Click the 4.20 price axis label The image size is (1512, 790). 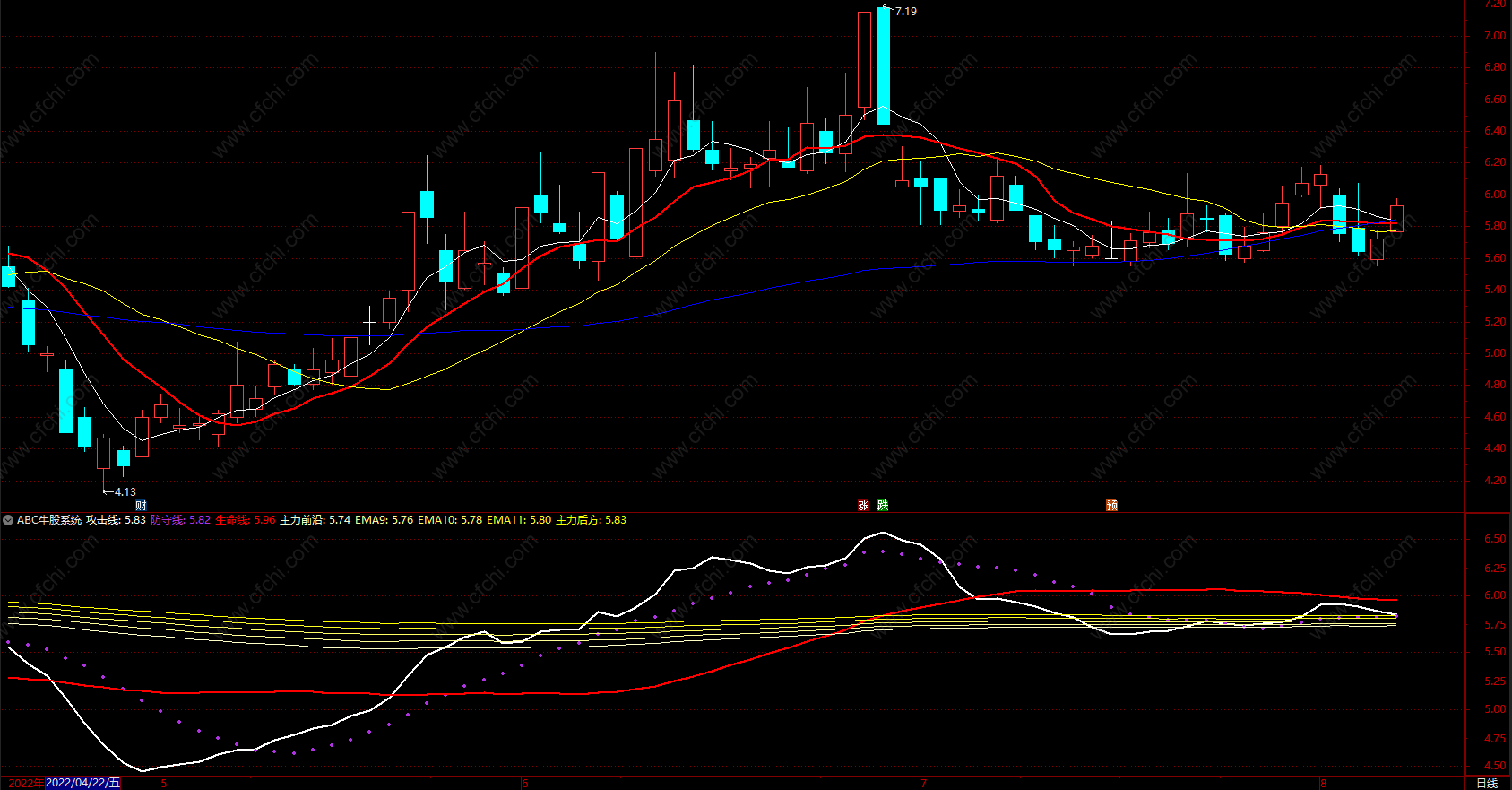(1495, 481)
